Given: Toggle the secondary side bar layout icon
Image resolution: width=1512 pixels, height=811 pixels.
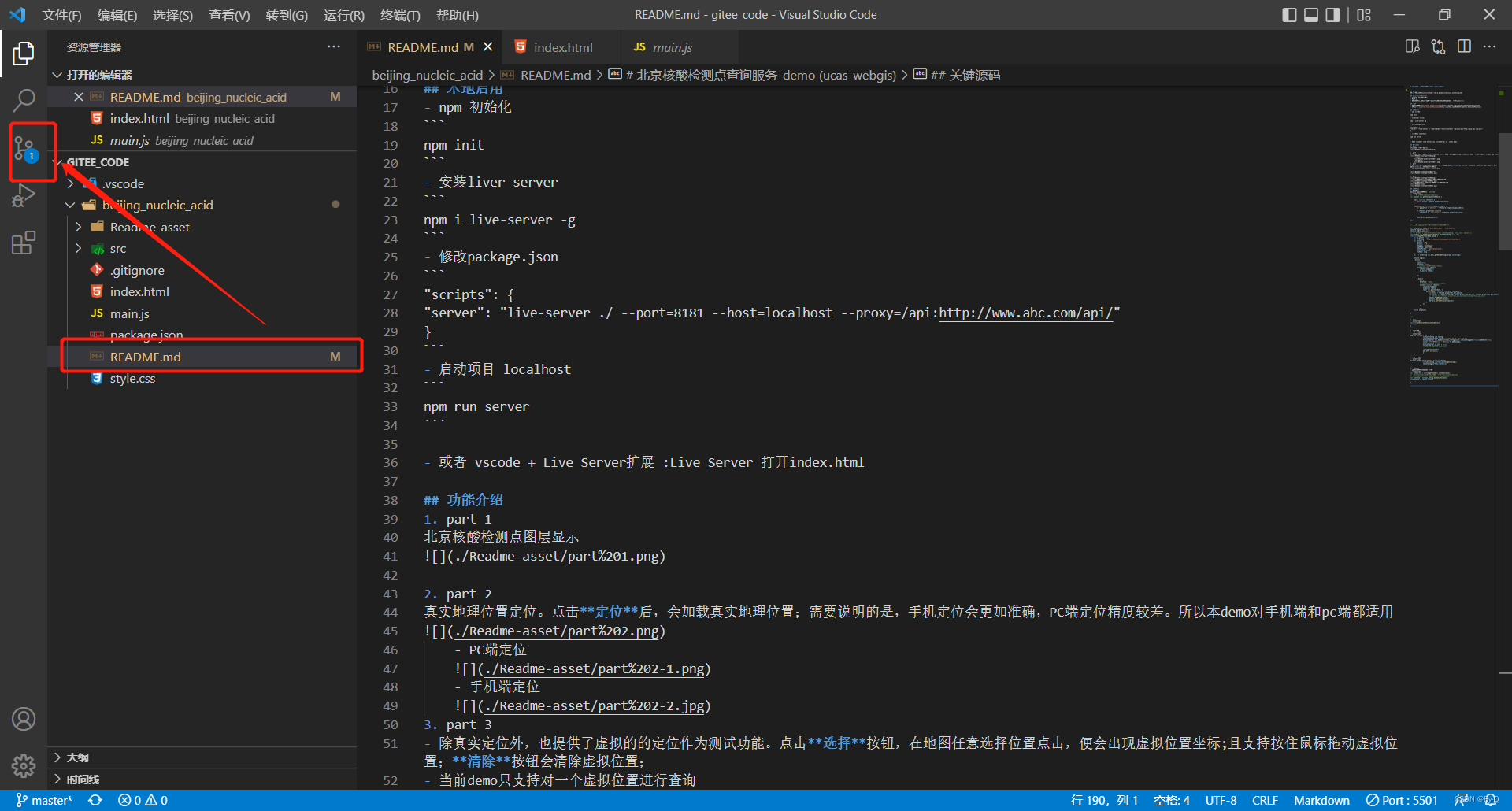Looking at the screenshot, I should [1332, 15].
